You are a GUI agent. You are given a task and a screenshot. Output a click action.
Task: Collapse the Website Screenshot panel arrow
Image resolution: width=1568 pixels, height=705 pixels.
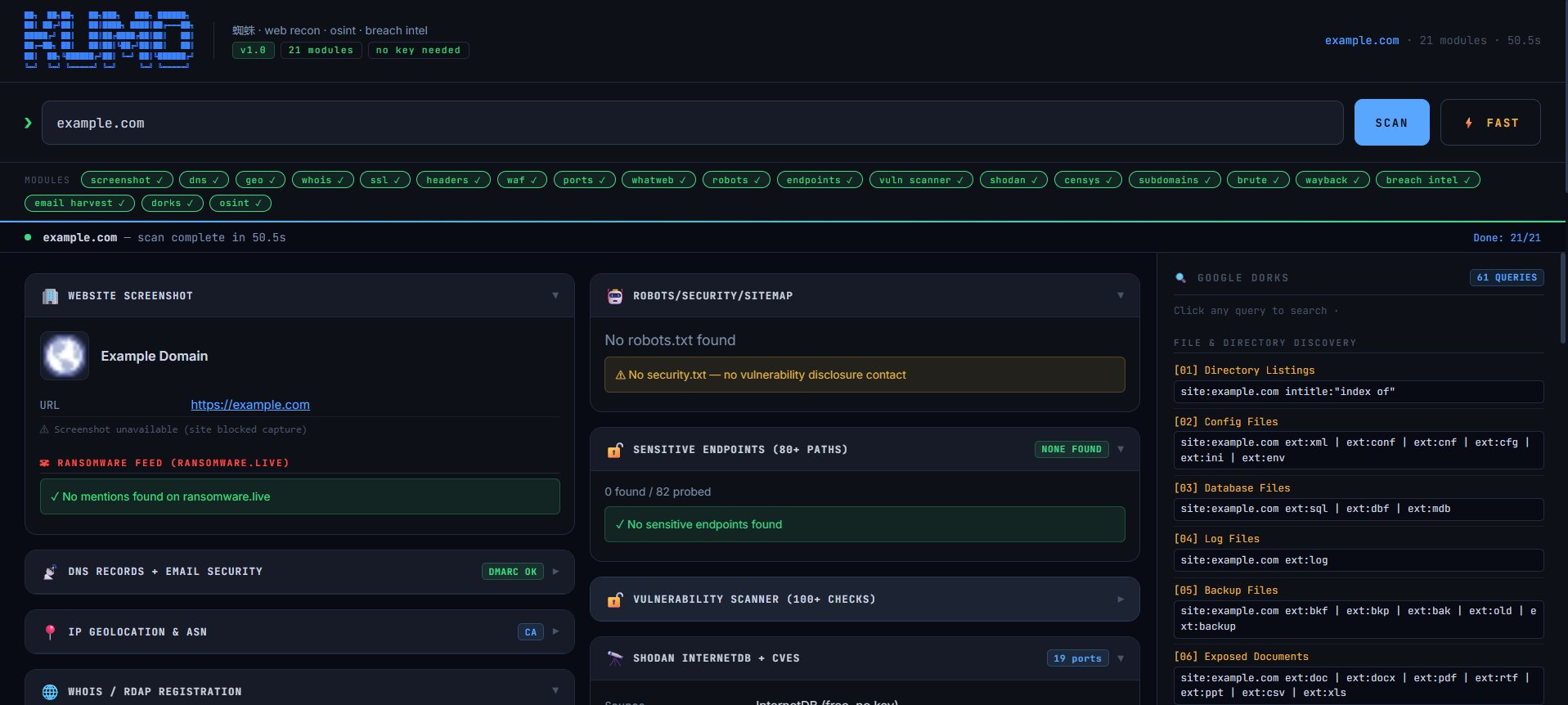(555, 295)
